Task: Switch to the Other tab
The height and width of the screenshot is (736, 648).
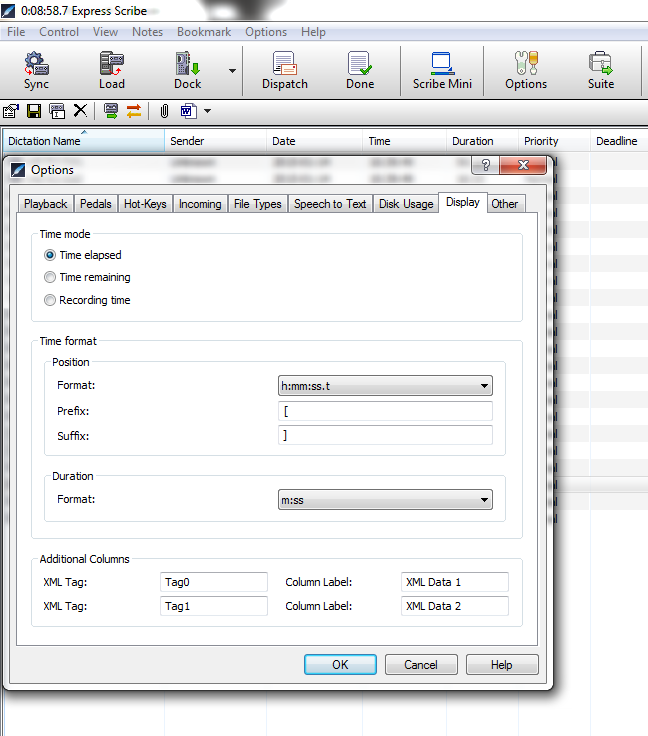Action: pyautogui.click(x=505, y=204)
